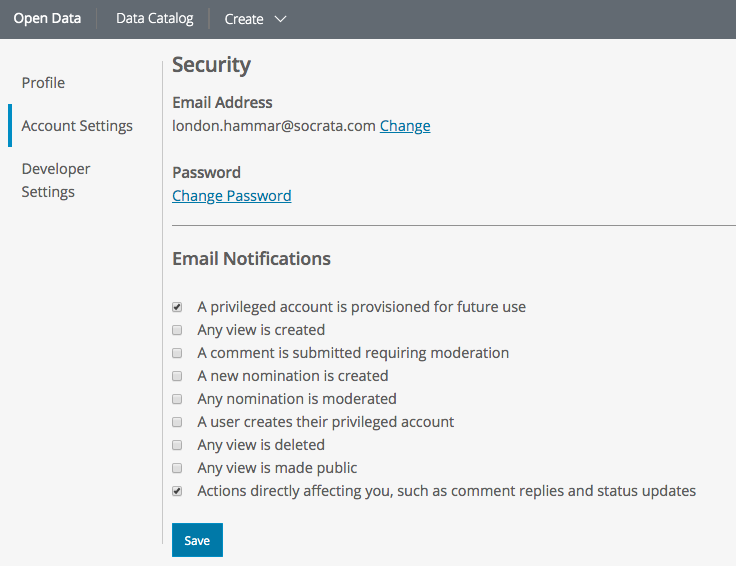Enable 'Any view is created' notification

click(x=177, y=330)
